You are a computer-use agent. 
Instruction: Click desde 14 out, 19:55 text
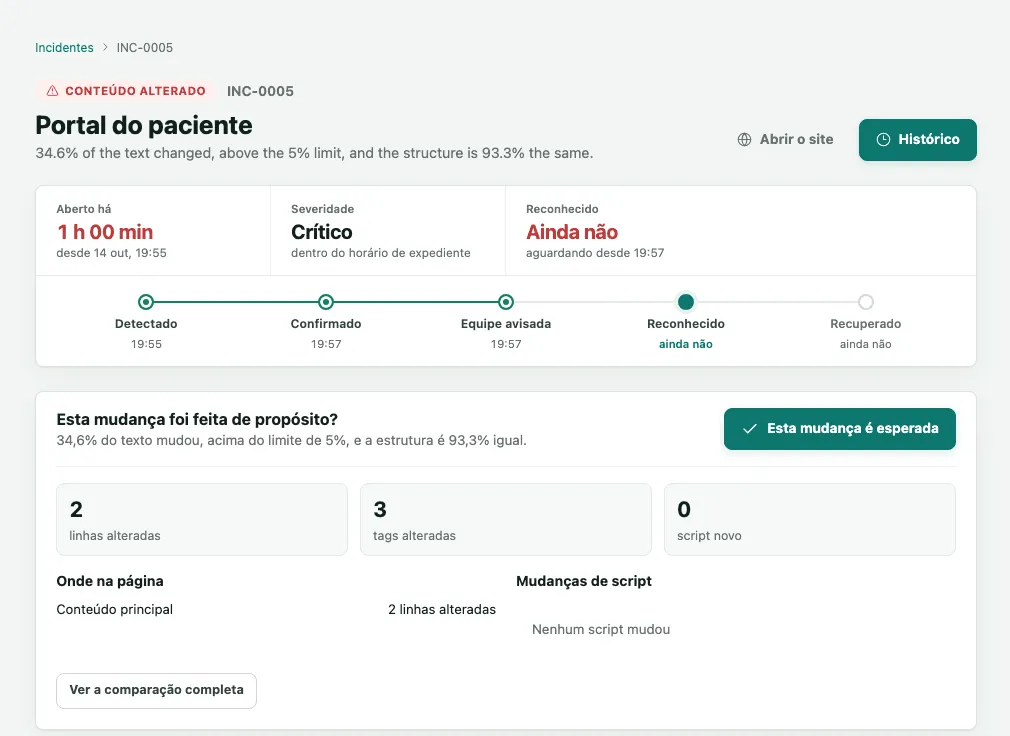coord(111,253)
